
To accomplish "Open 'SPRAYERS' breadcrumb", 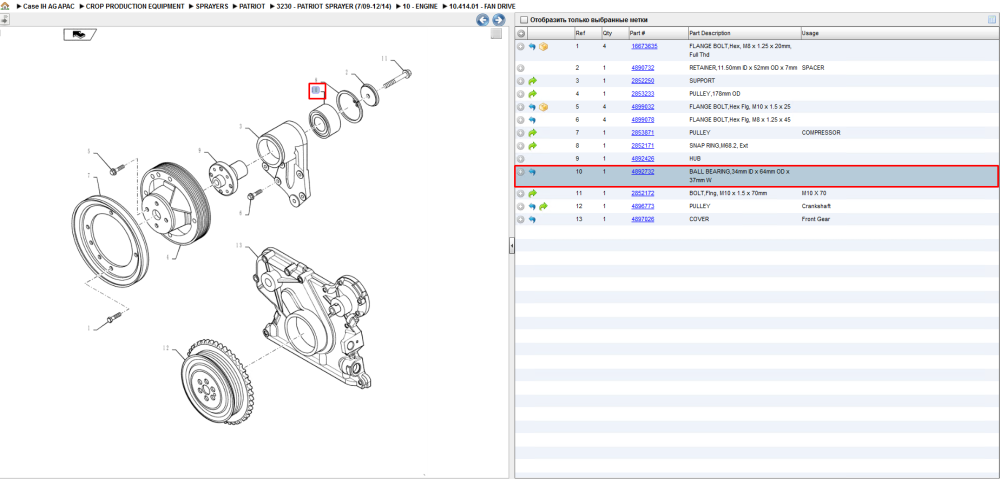I will [x=212, y=6].
